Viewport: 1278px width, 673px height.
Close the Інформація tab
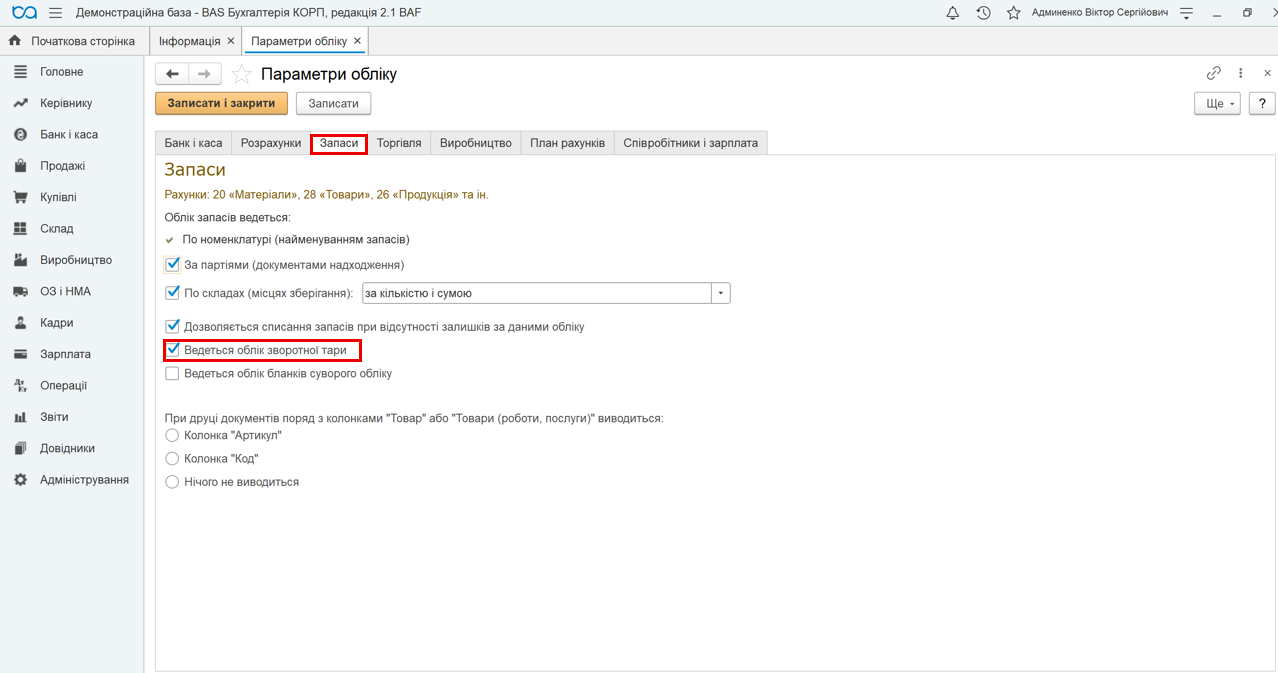pyautogui.click(x=231, y=41)
